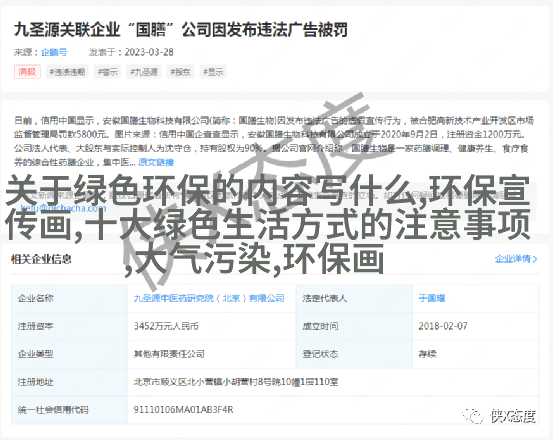Click the article headline about 国膳 company
Viewport: 553px width, 440px height.
181,30
